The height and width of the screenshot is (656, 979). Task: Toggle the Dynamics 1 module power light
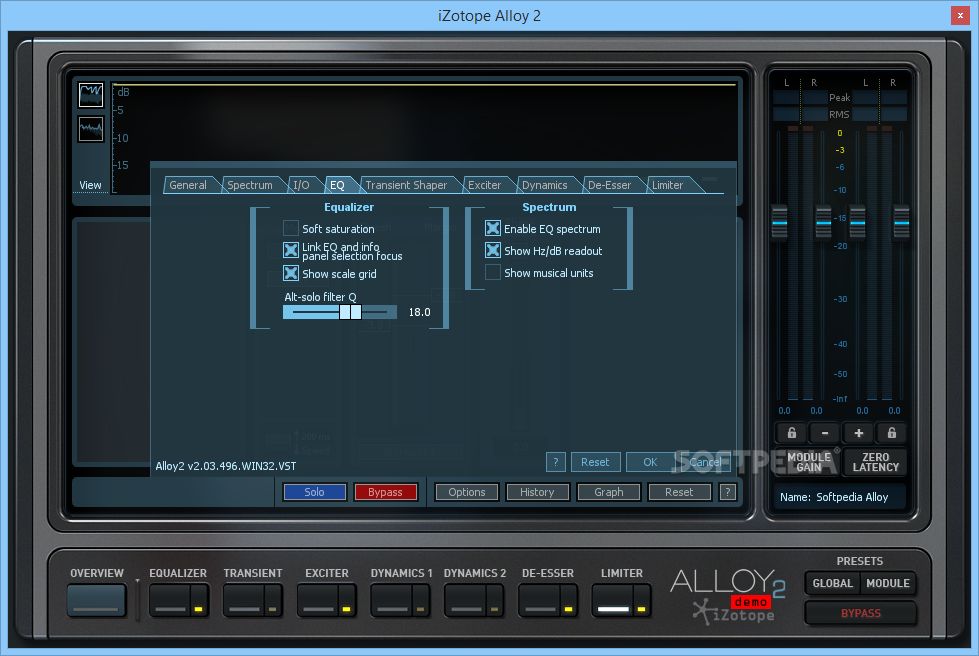(x=420, y=609)
